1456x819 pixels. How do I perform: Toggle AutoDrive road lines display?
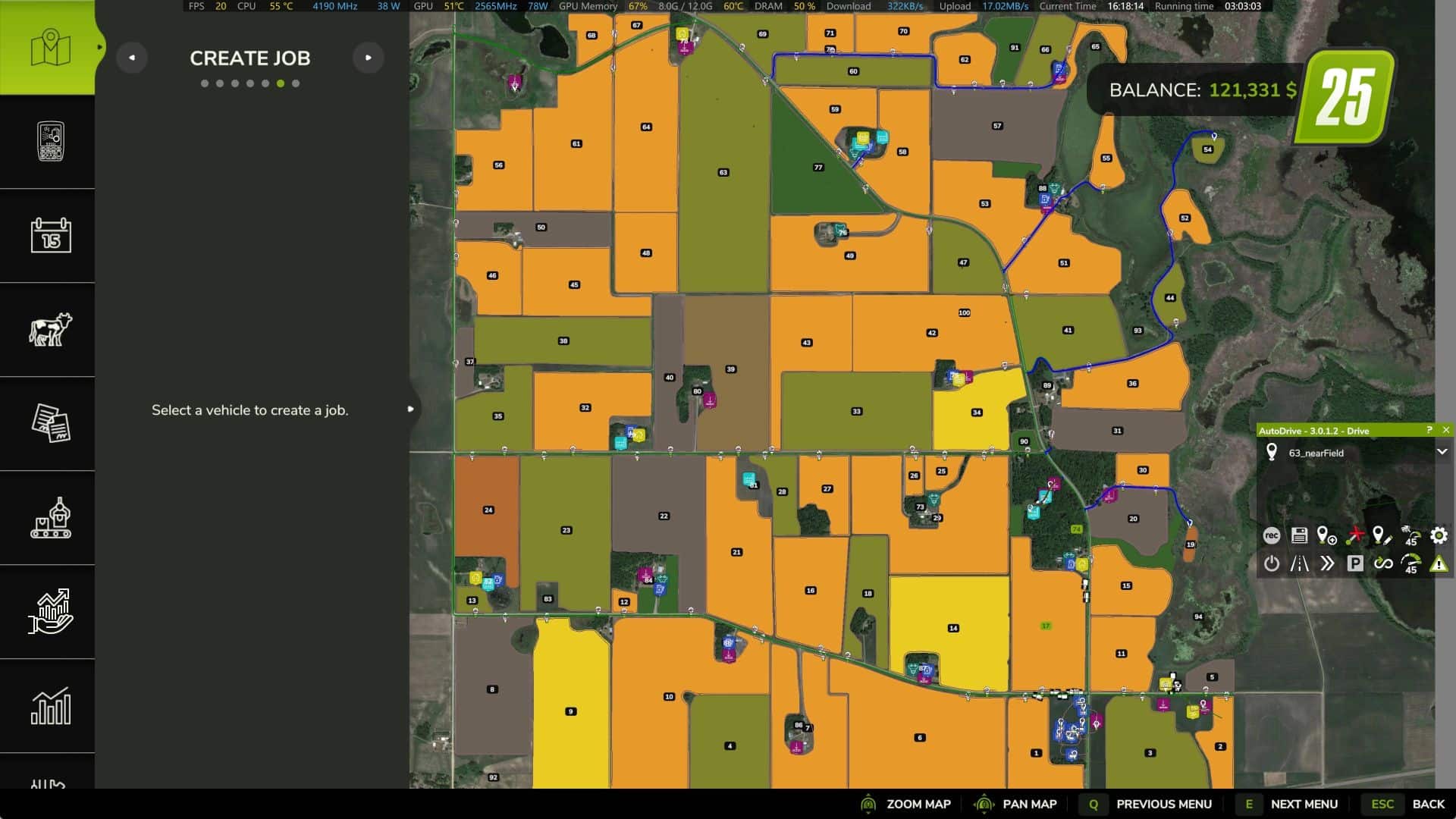pos(1299,563)
